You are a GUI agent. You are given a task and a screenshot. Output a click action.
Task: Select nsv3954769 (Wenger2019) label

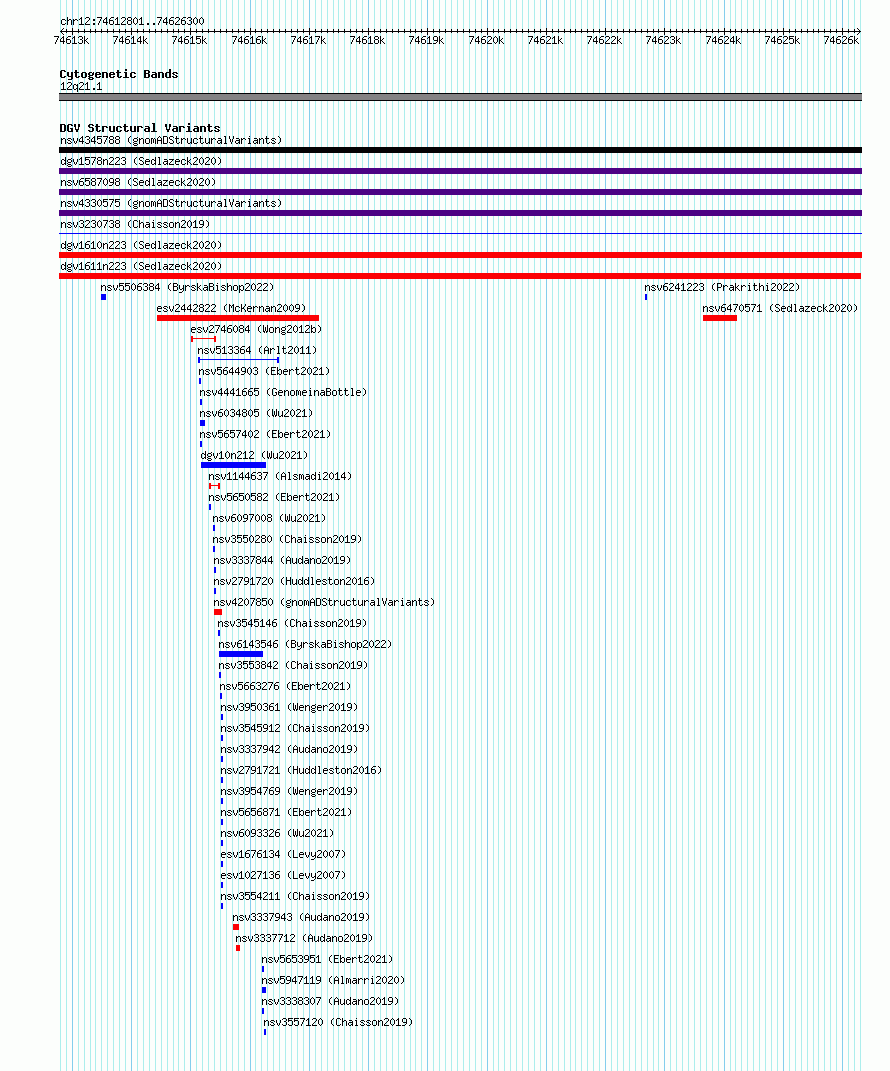(x=290, y=792)
